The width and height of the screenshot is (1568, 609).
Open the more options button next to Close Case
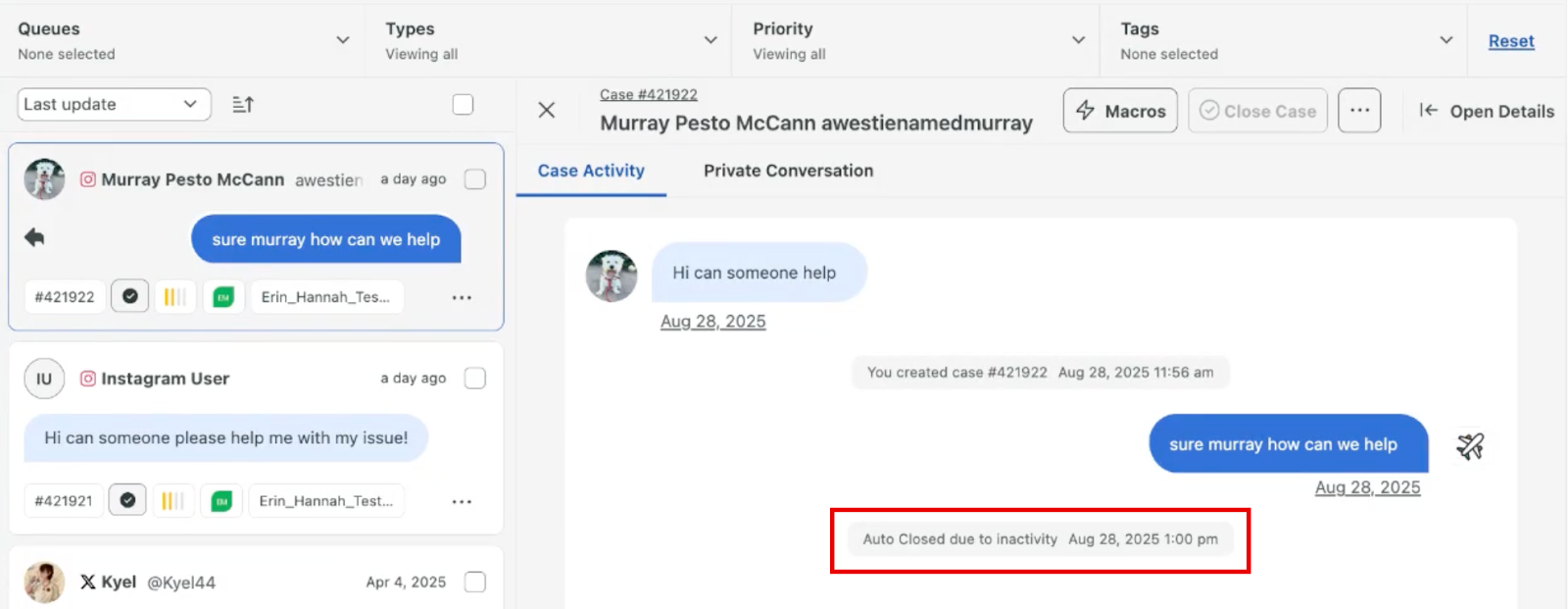click(x=1358, y=110)
